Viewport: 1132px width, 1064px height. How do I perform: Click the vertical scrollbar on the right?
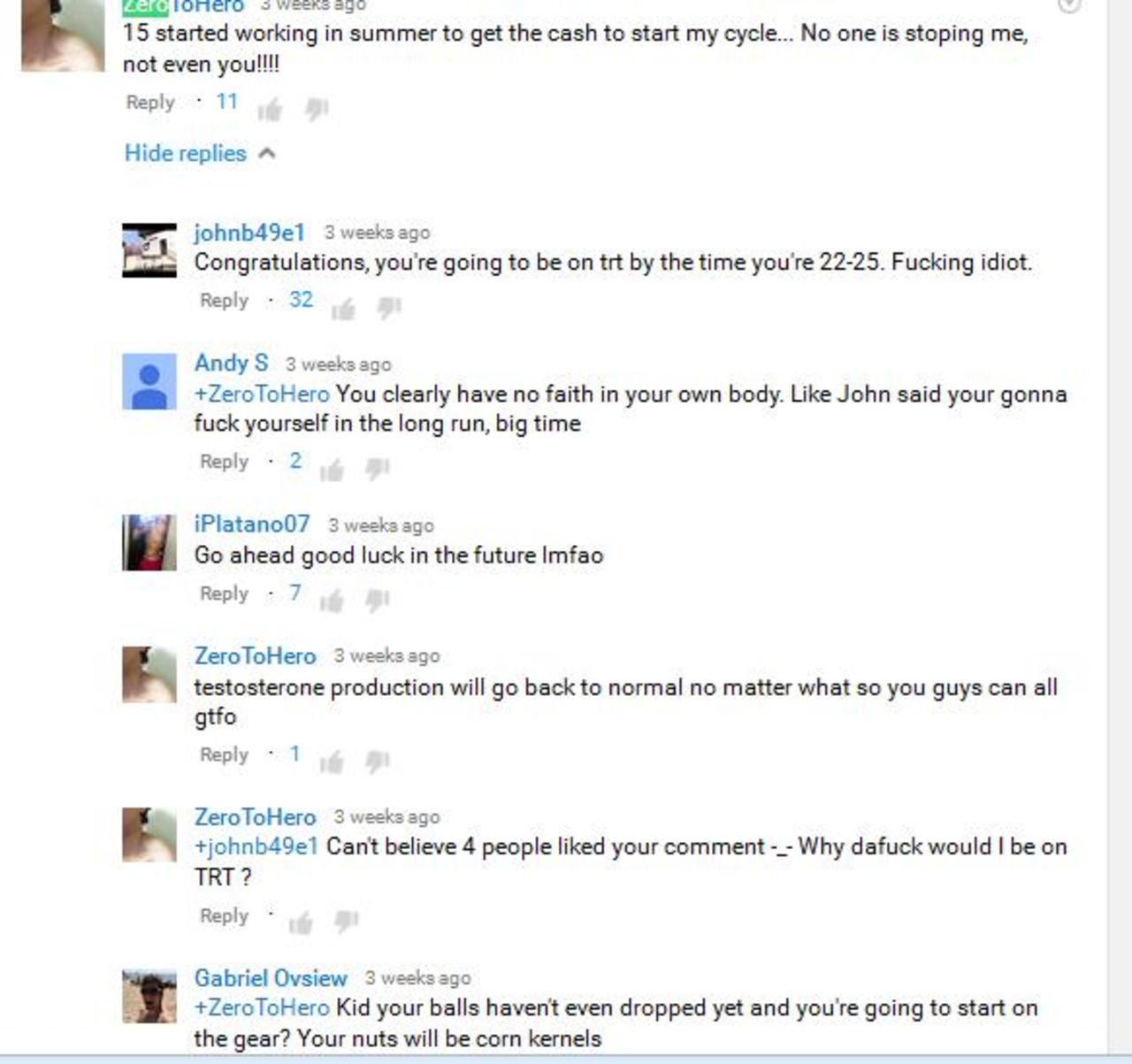click(x=1120, y=527)
